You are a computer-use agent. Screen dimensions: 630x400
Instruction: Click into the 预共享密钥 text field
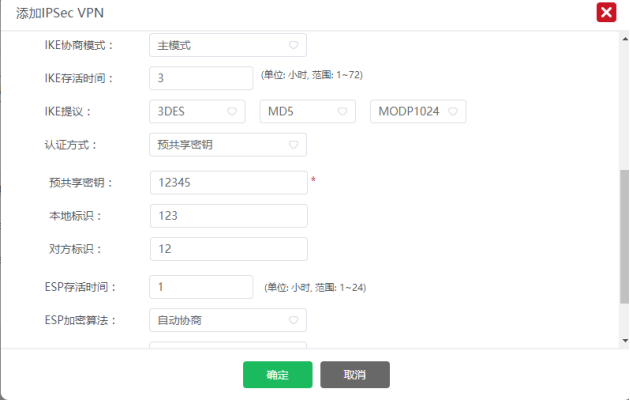228,182
